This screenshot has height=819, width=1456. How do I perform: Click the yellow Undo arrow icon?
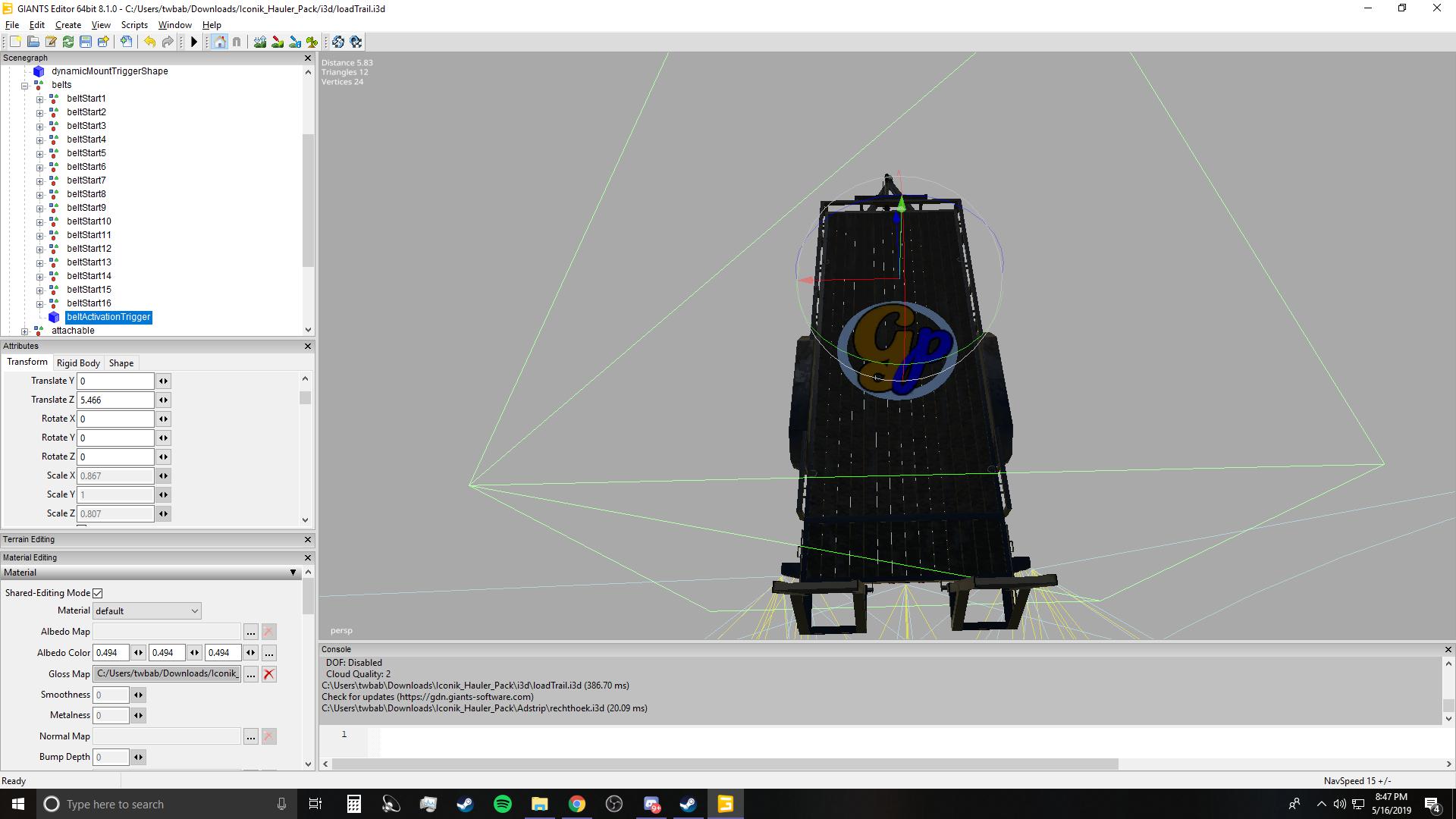point(149,42)
